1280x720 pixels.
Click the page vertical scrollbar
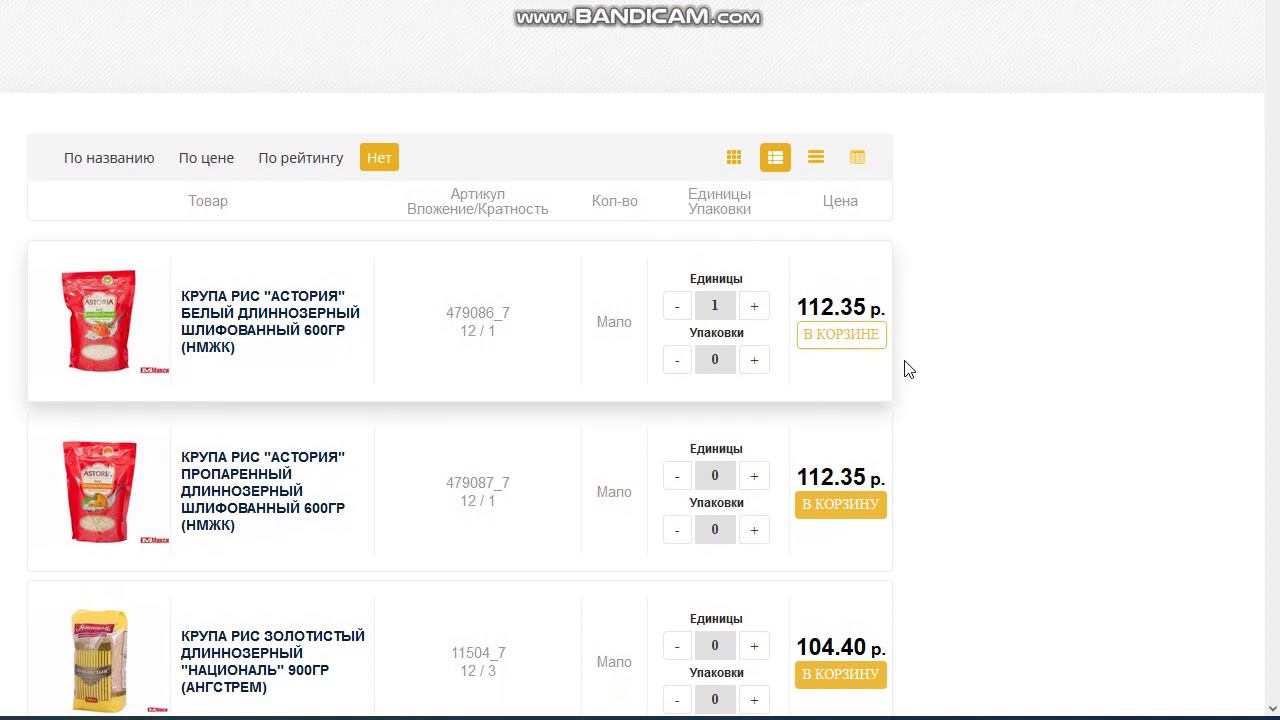[1272, 360]
